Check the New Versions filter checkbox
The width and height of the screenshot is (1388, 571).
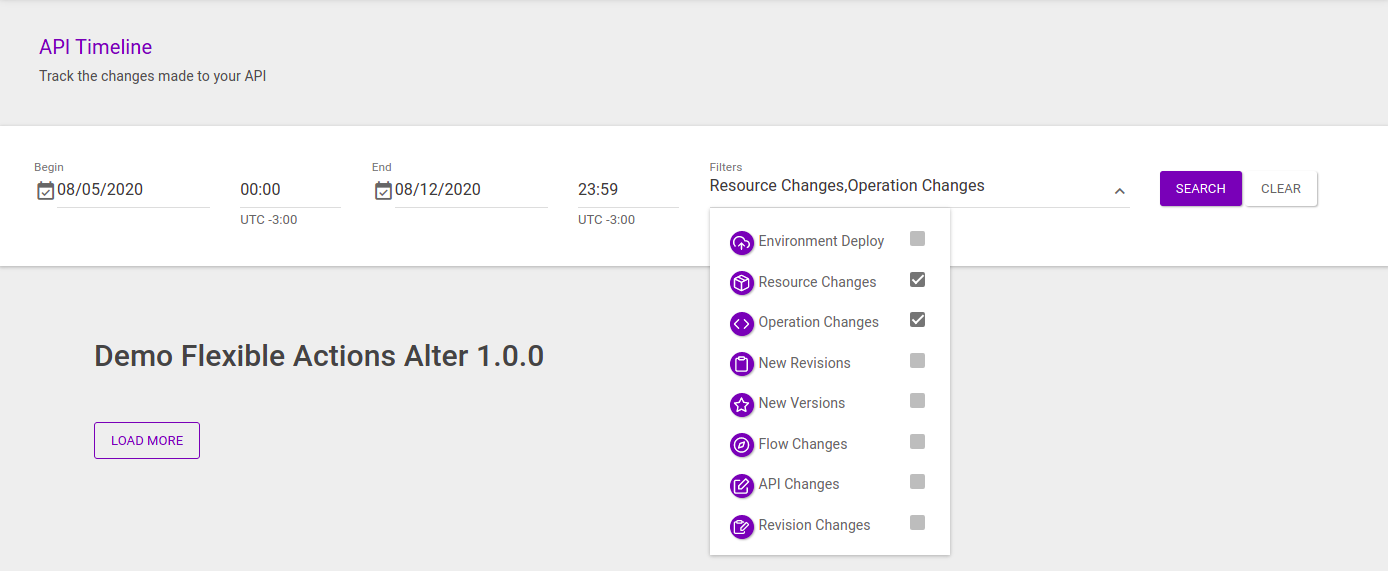(x=917, y=401)
